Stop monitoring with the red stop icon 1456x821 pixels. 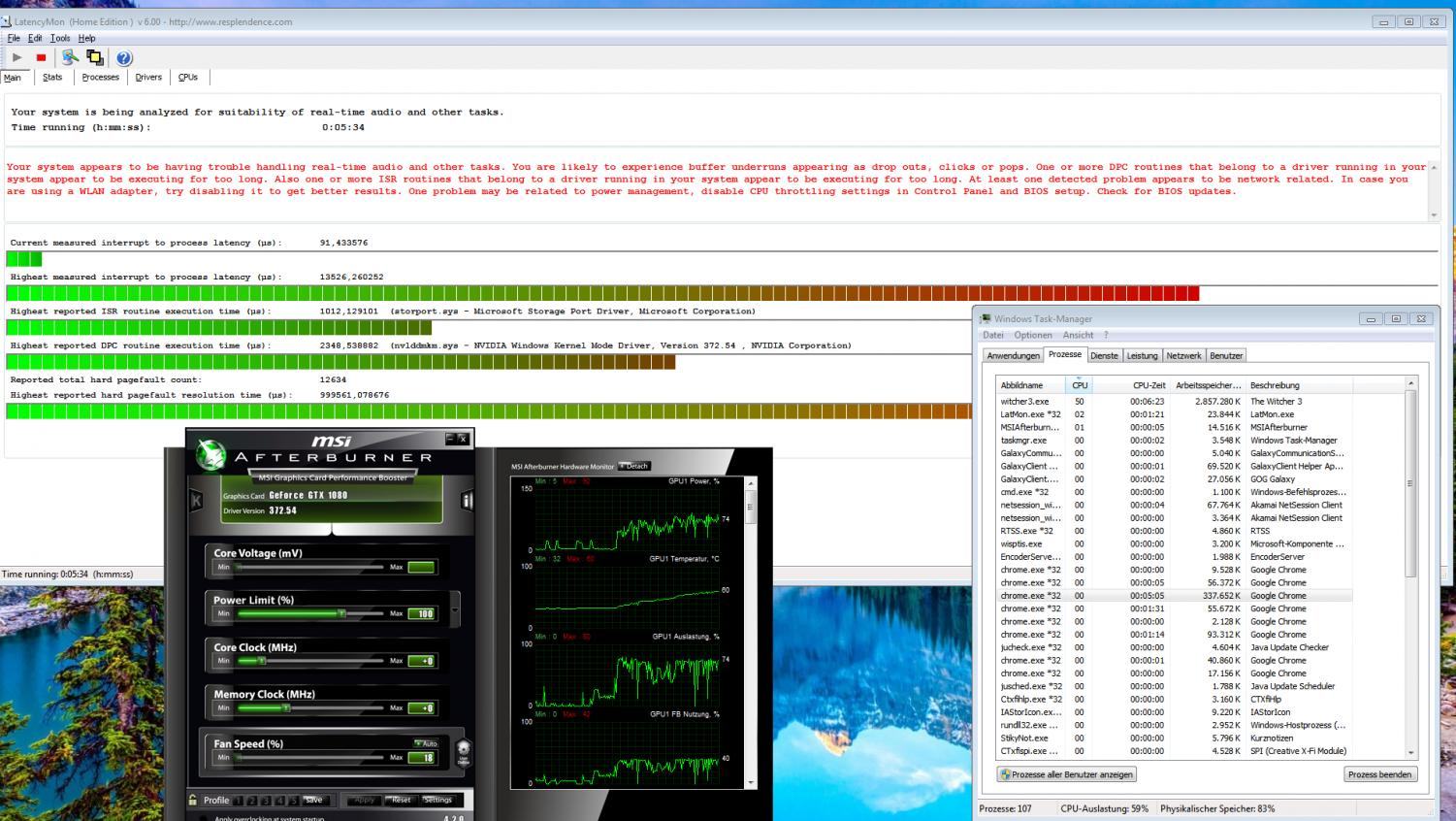tap(41, 58)
